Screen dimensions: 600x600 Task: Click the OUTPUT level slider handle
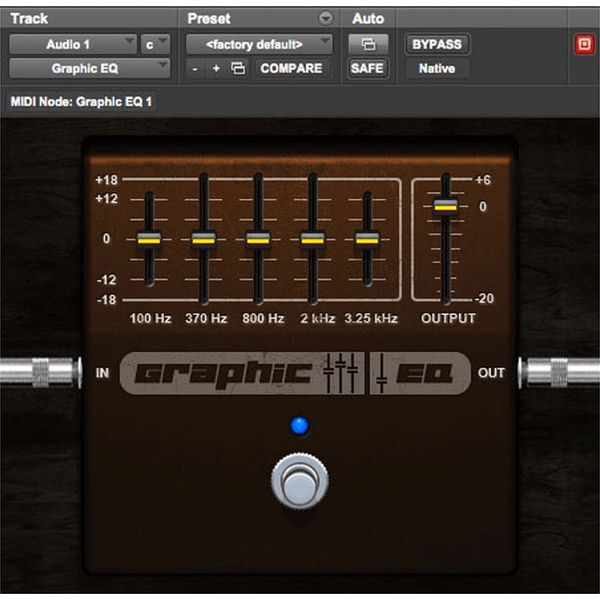pyautogui.click(x=445, y=207)
